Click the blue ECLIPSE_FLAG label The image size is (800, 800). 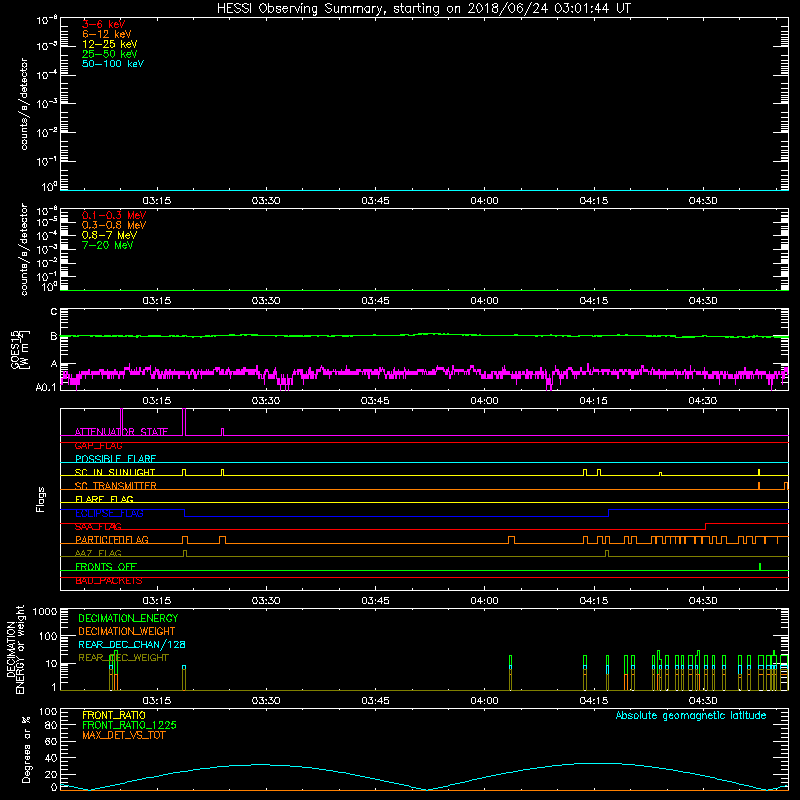(x=109, y=513)
